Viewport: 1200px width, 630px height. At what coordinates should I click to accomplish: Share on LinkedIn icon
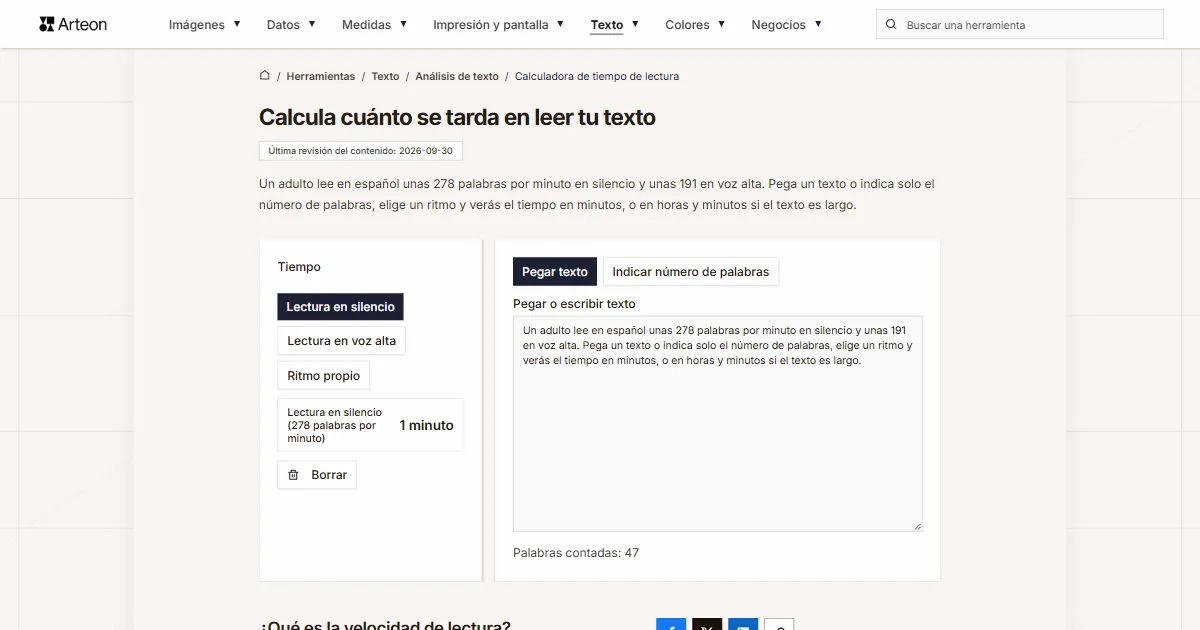click(743, 625)
